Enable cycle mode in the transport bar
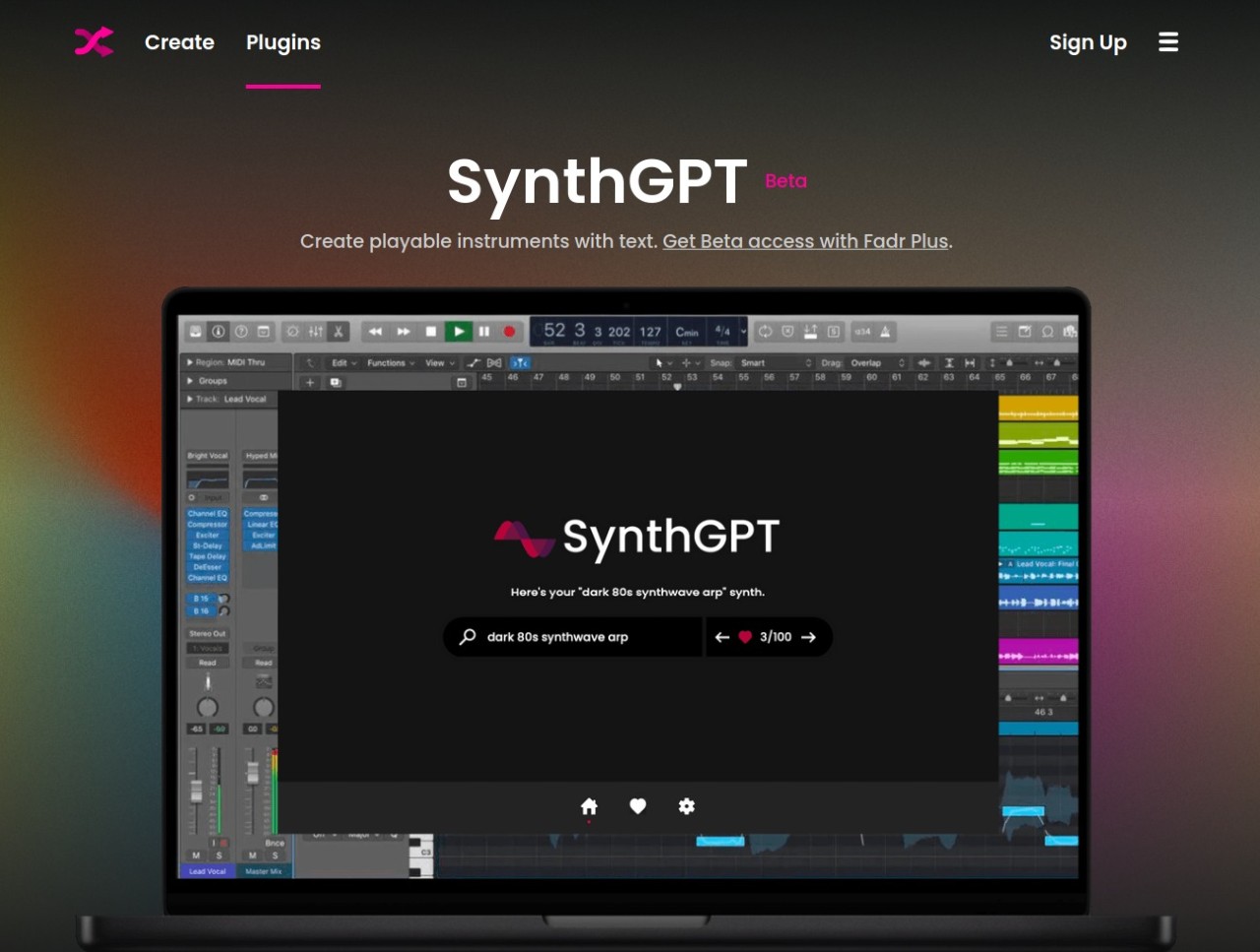 pos(765,330)
